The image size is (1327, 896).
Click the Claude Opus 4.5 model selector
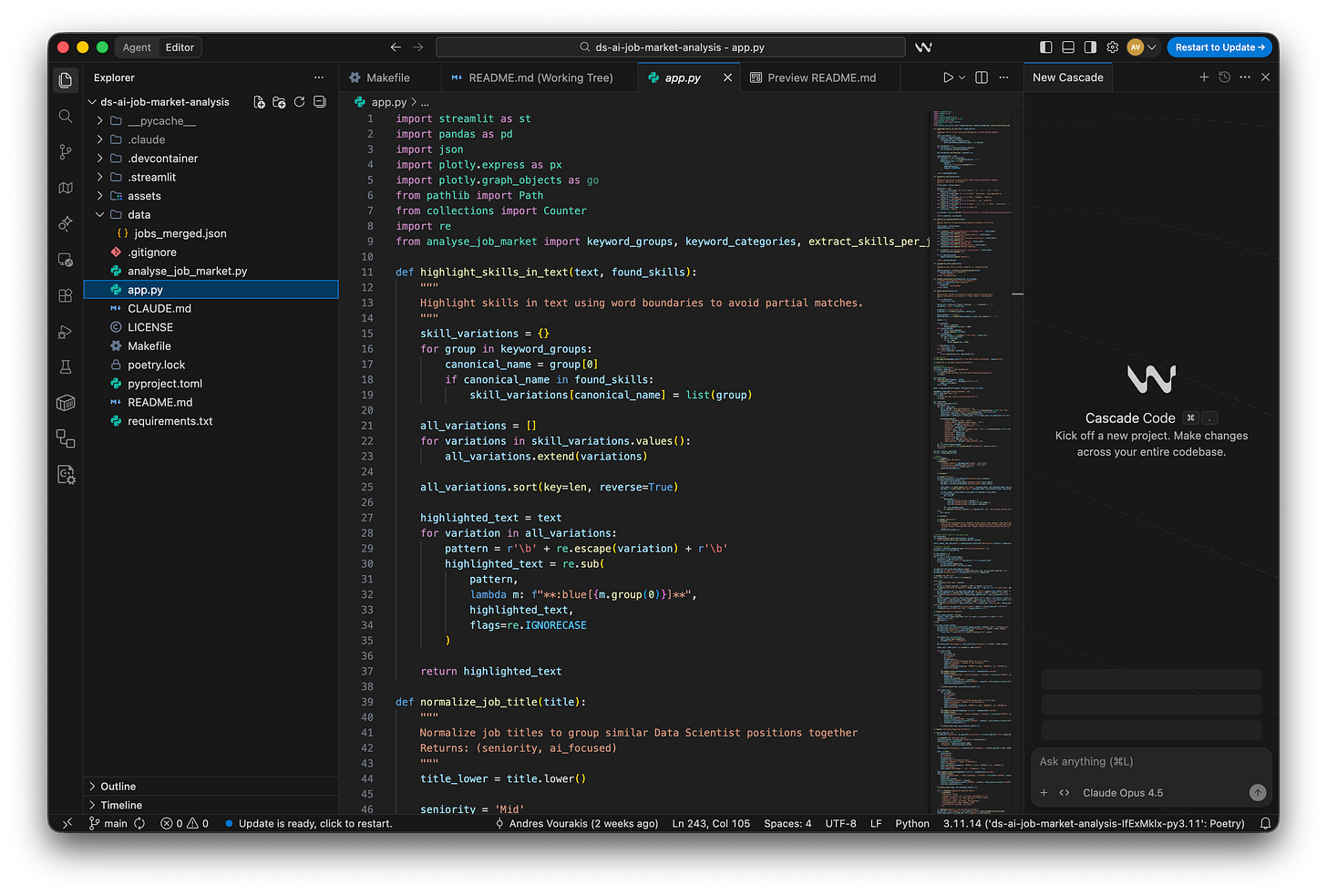point(1122,793)
